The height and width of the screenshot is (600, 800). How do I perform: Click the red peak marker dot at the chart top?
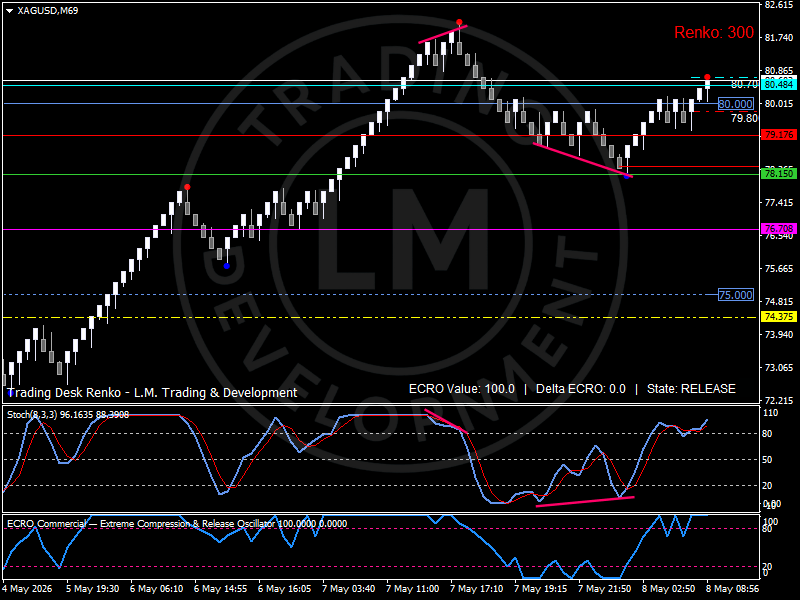click(x=459, y=22)
